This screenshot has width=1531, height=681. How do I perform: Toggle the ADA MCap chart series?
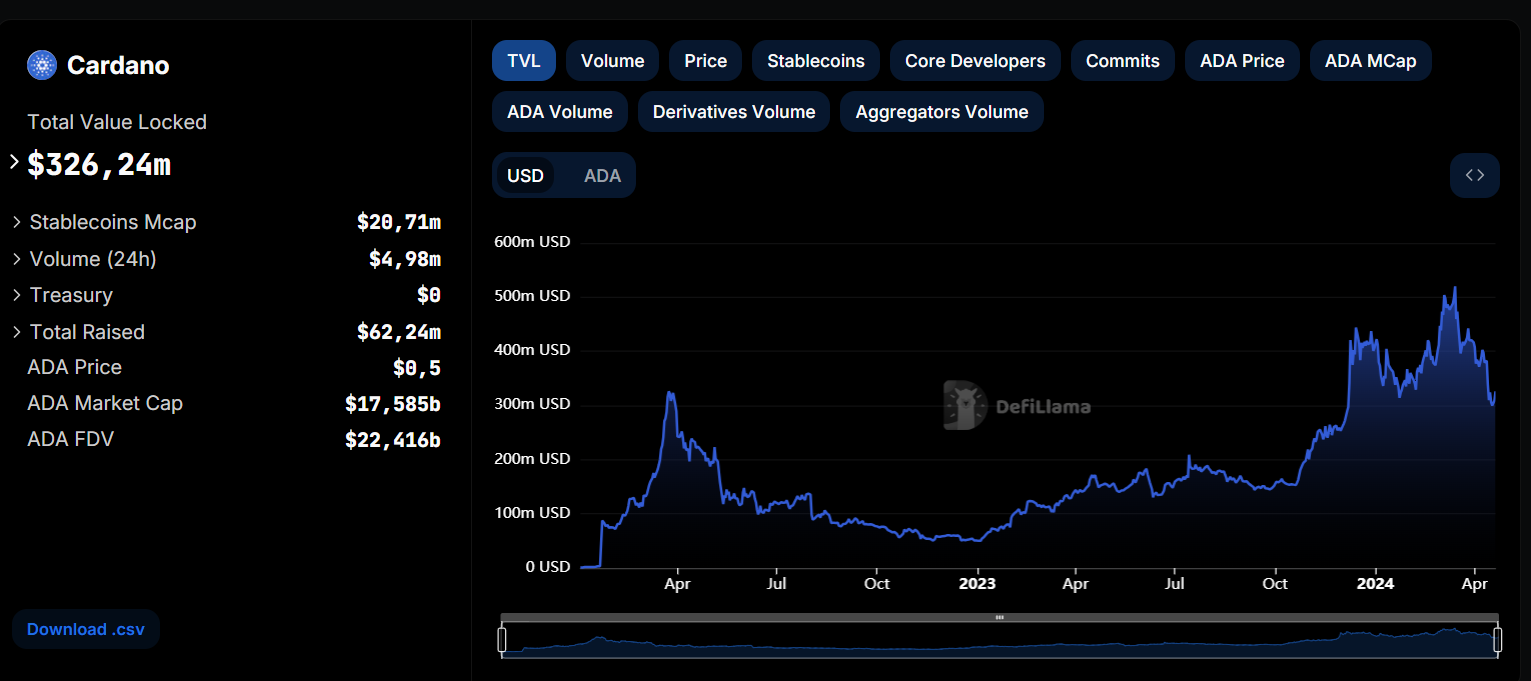click(x=1370, y=61)
